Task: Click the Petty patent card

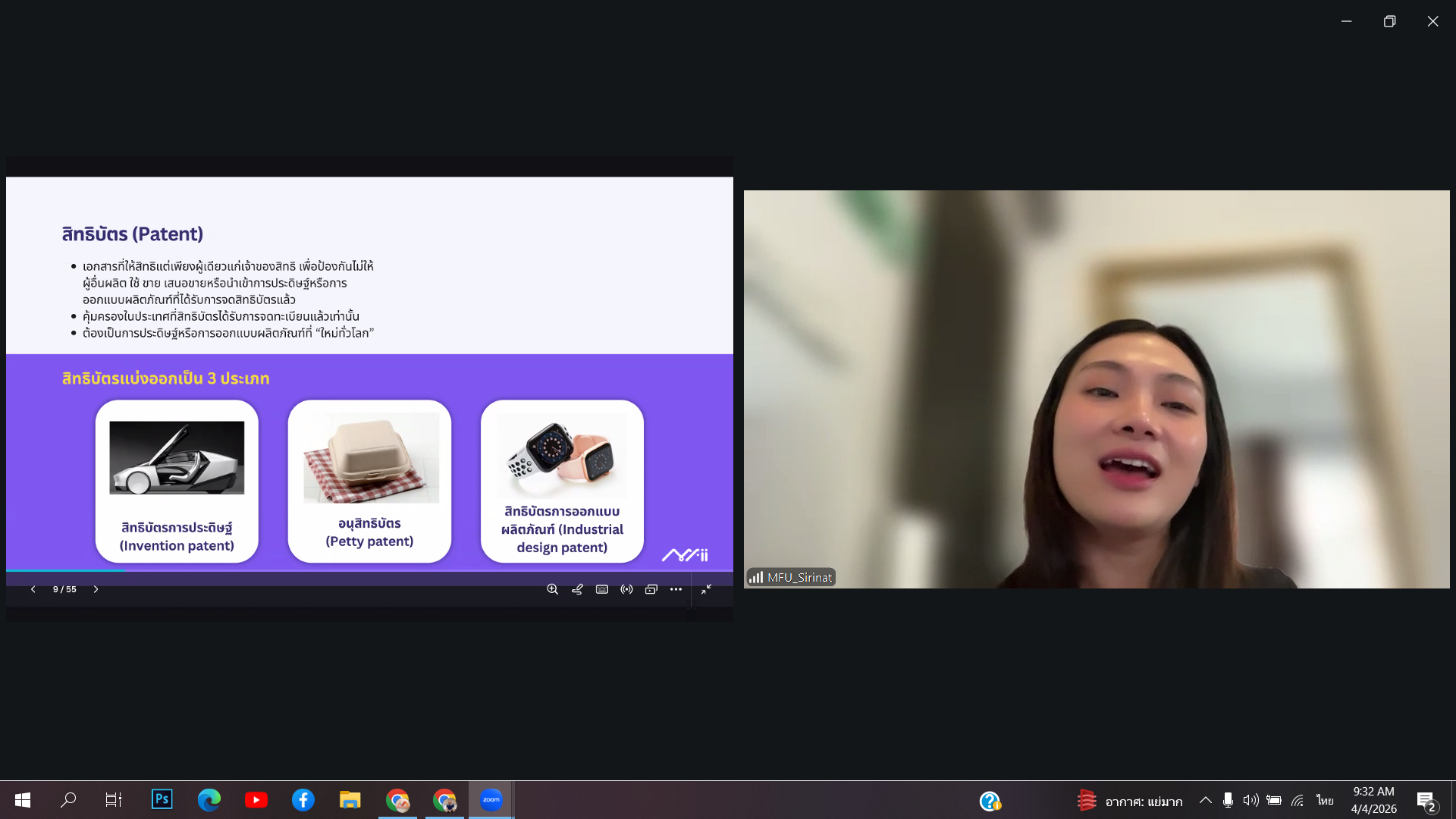Action: point(369,481)
